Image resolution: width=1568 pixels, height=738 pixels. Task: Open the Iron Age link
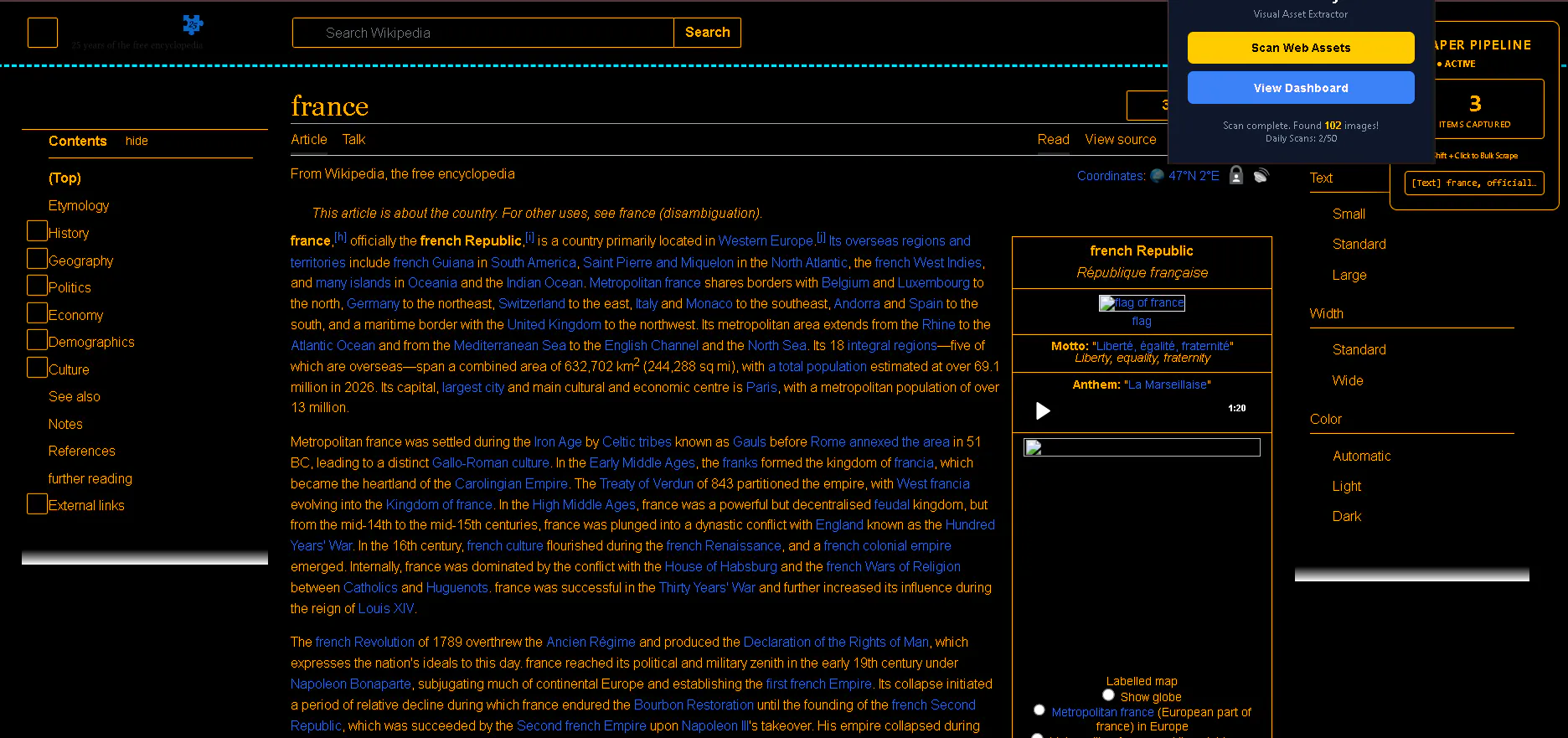[558, 441]
